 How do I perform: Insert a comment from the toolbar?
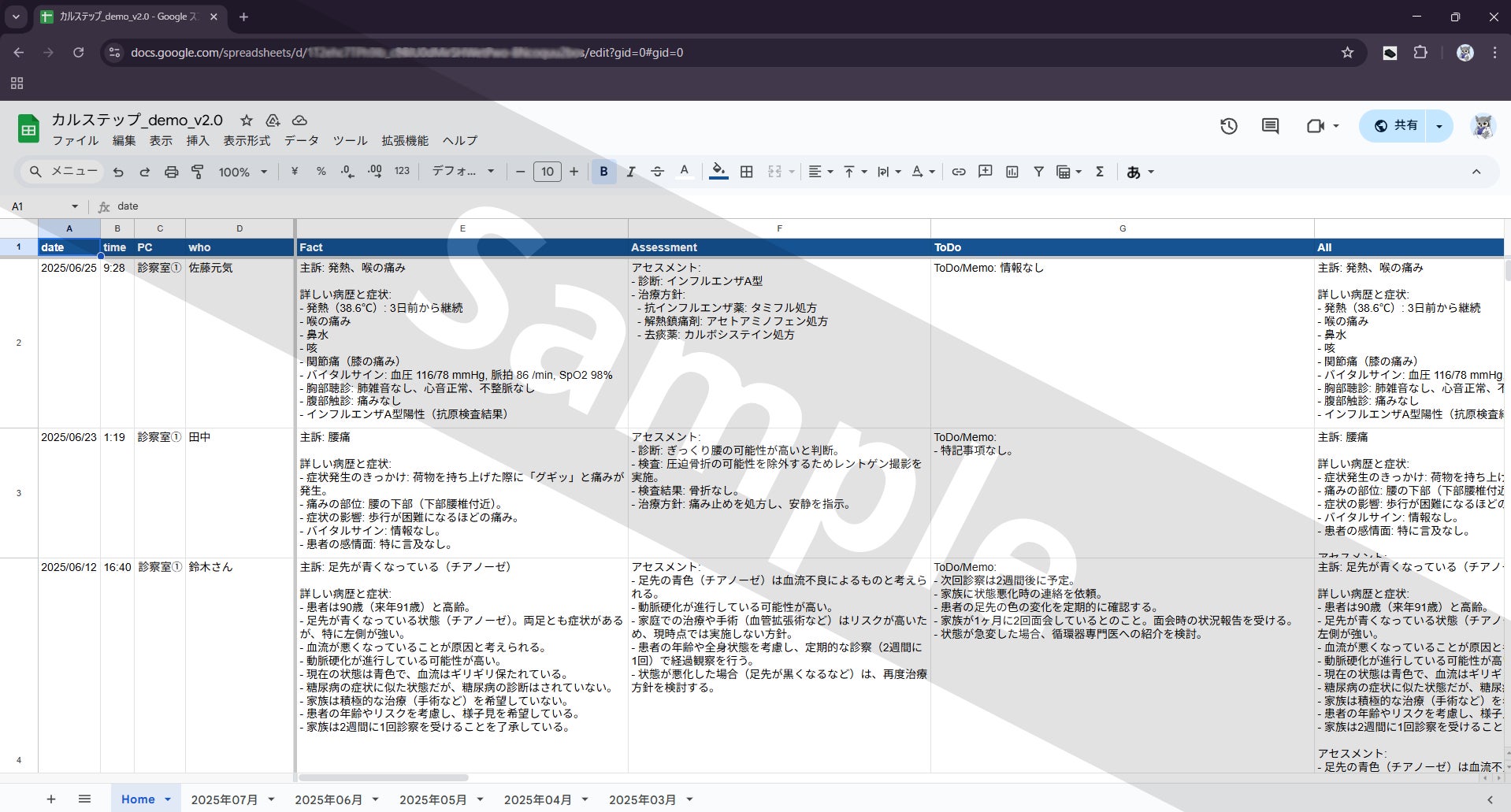[x=985, y=172]
